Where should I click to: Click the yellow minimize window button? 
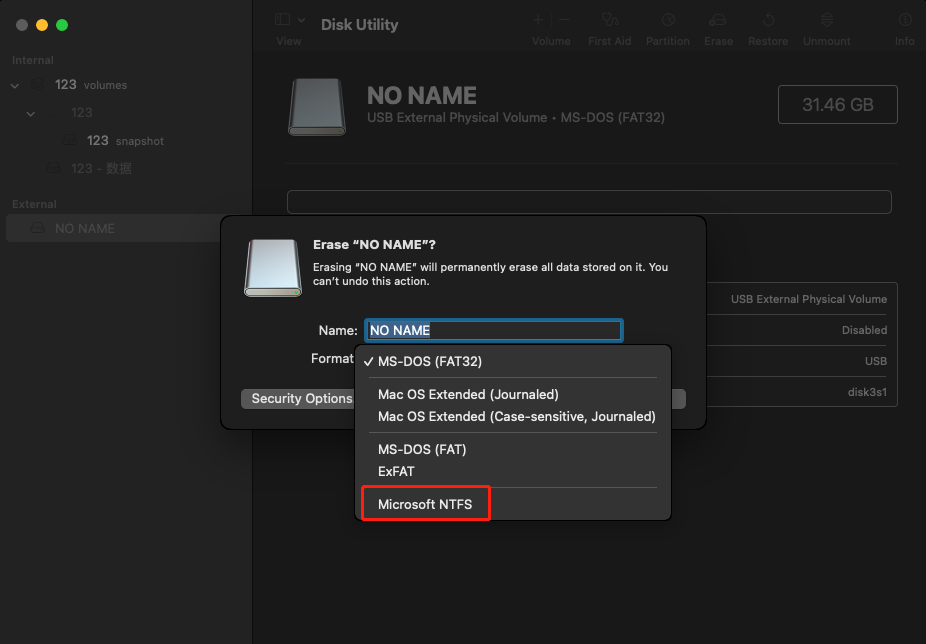[x=42, y=25]
